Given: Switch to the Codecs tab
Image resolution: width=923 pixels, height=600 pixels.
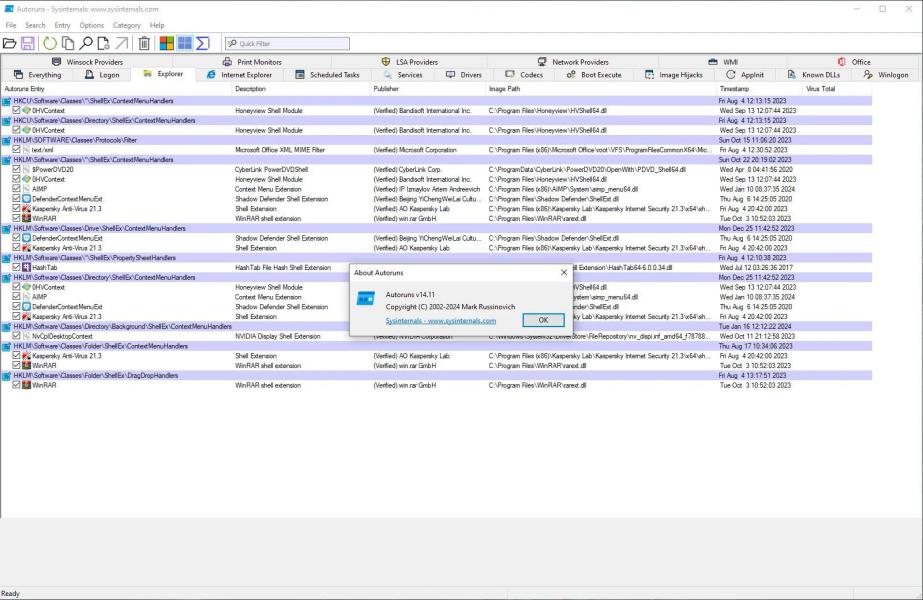Looking at the screenshot, I should pyautogui.click(x=524, y=75).
